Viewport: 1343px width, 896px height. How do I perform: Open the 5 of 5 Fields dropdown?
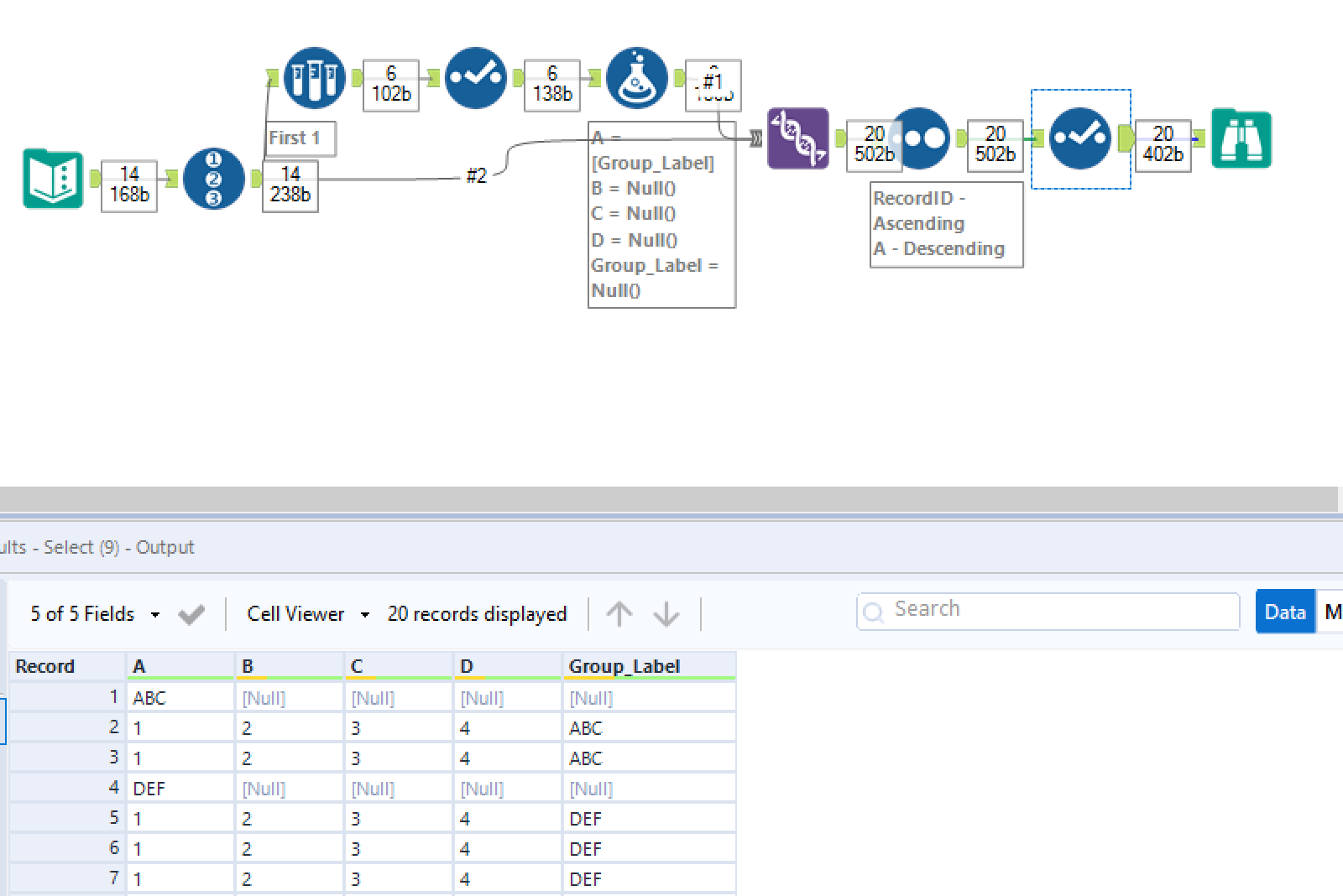pos(155,614)
